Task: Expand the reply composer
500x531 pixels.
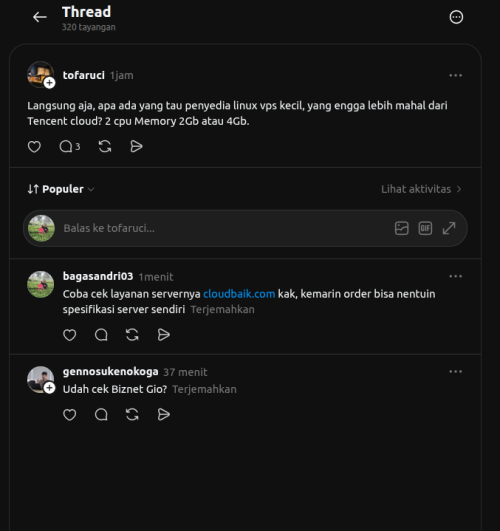Action: [449, 228]
